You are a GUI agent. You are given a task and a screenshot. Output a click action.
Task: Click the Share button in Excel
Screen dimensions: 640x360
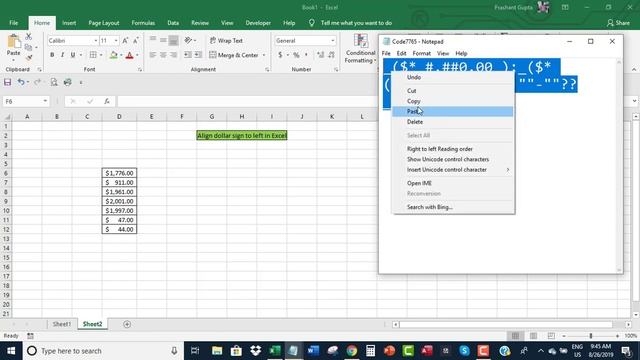[618, 23]
